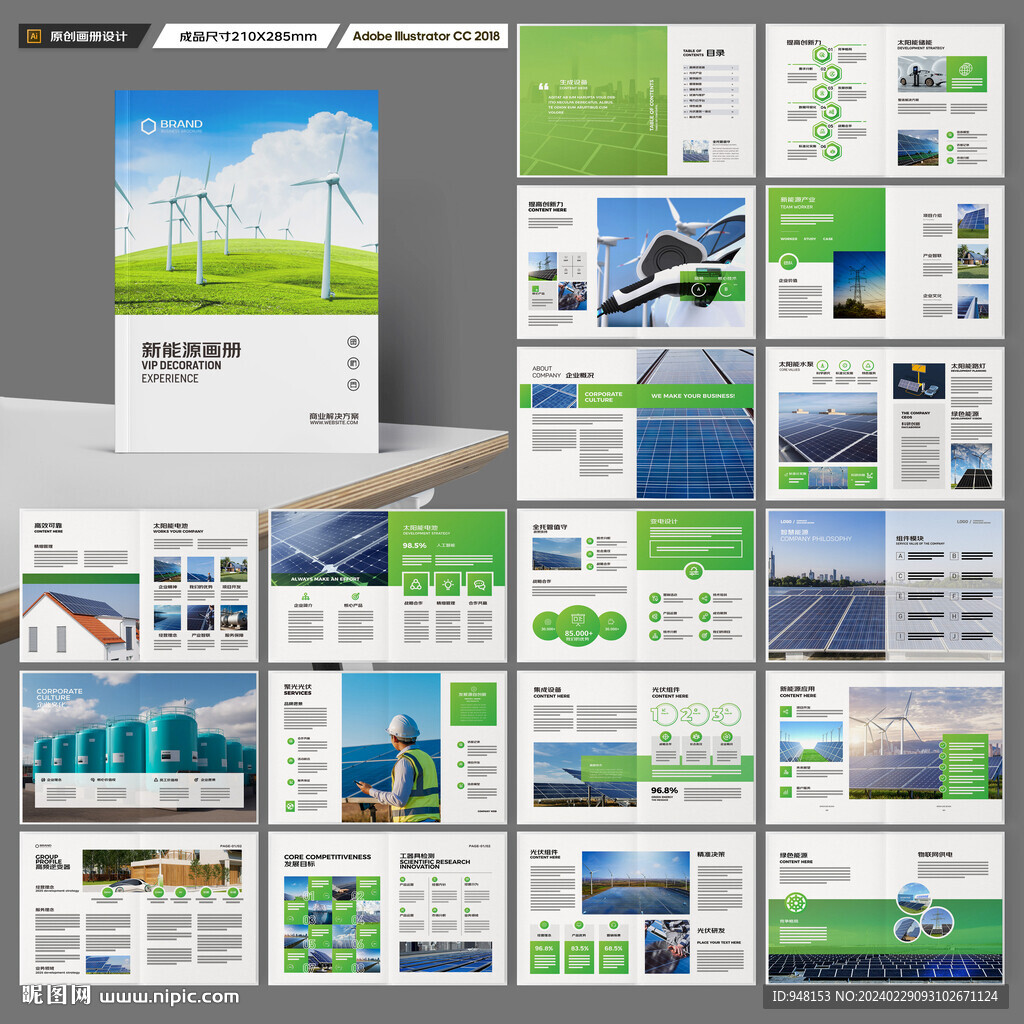
Task: Click the quotation mark icon beside '生成设备'
Action: (x=543, y=86)
